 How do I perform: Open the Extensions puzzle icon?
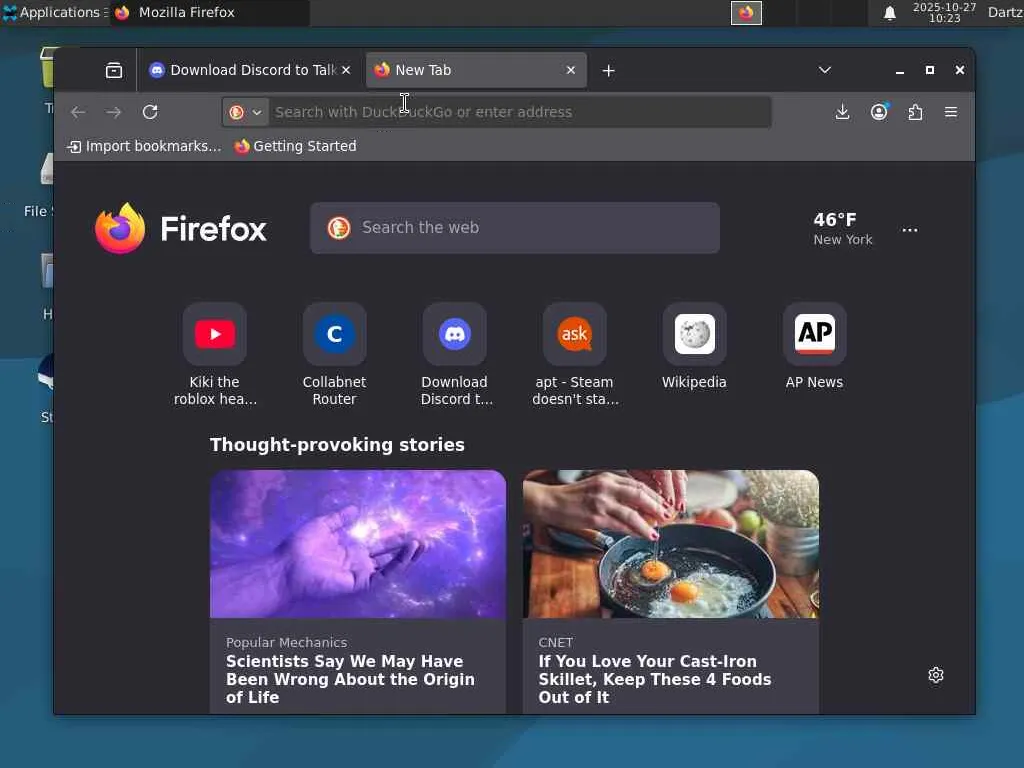tap(915, 112)
